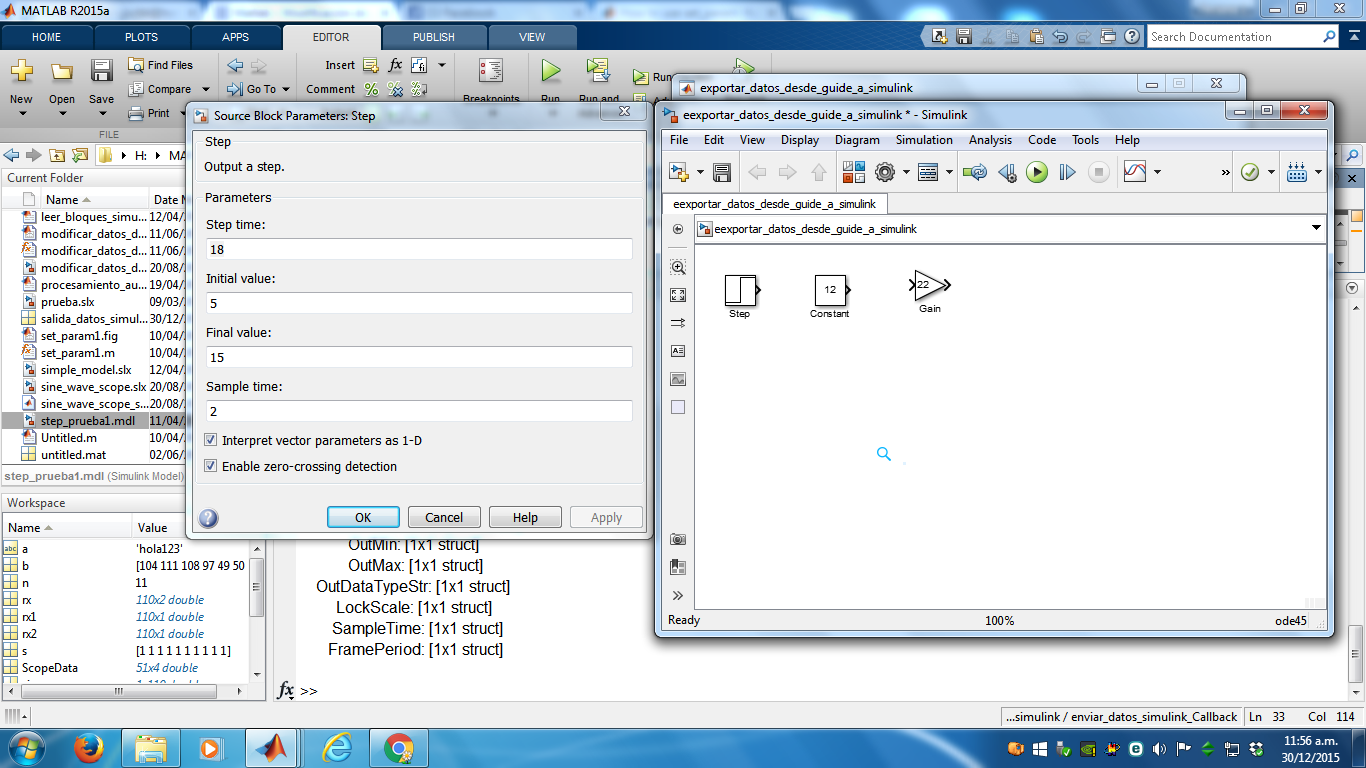Switch to the HOME tab in MATLAB
This screenshot has height=768, width=1366.
click(47, 37)
